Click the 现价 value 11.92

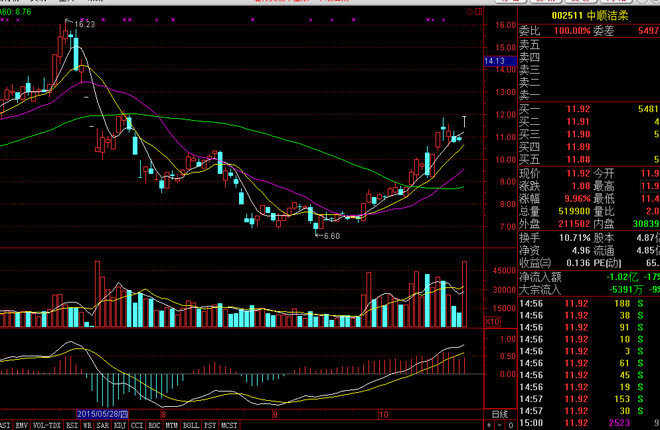click(x=578, y=173)
